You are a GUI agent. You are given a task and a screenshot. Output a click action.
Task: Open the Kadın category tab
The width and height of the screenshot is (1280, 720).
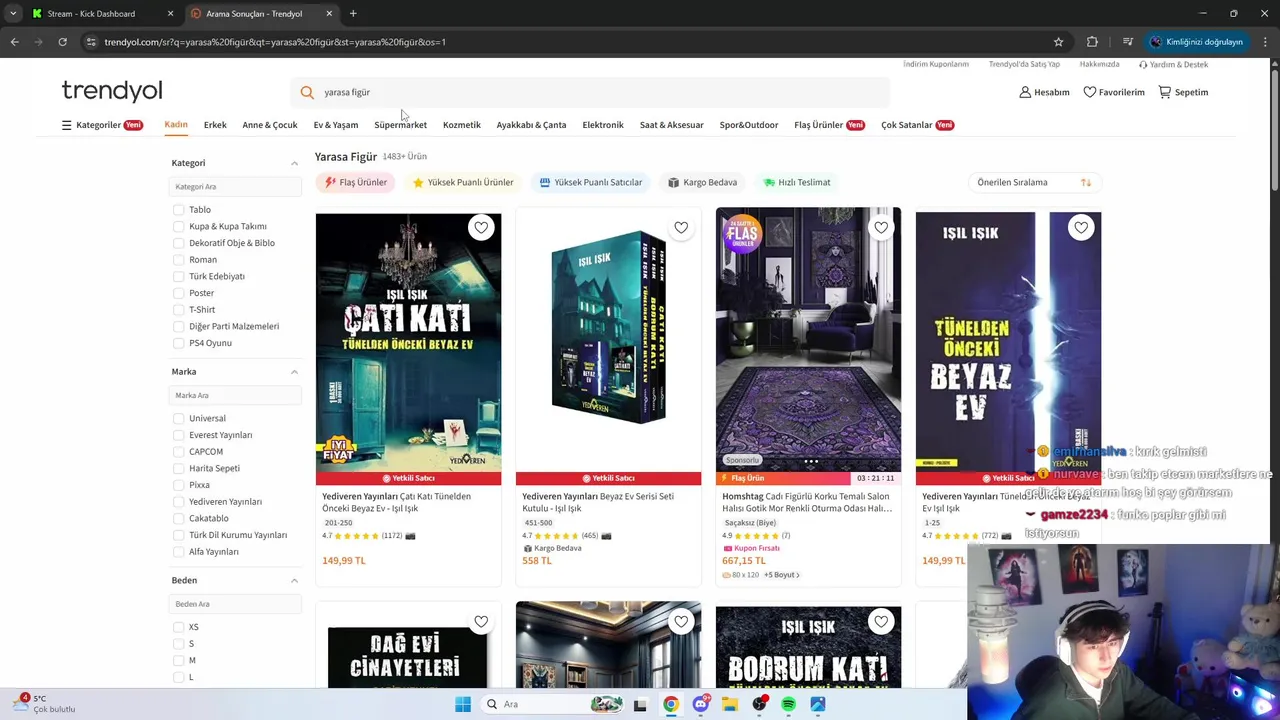tap(176, 125)
